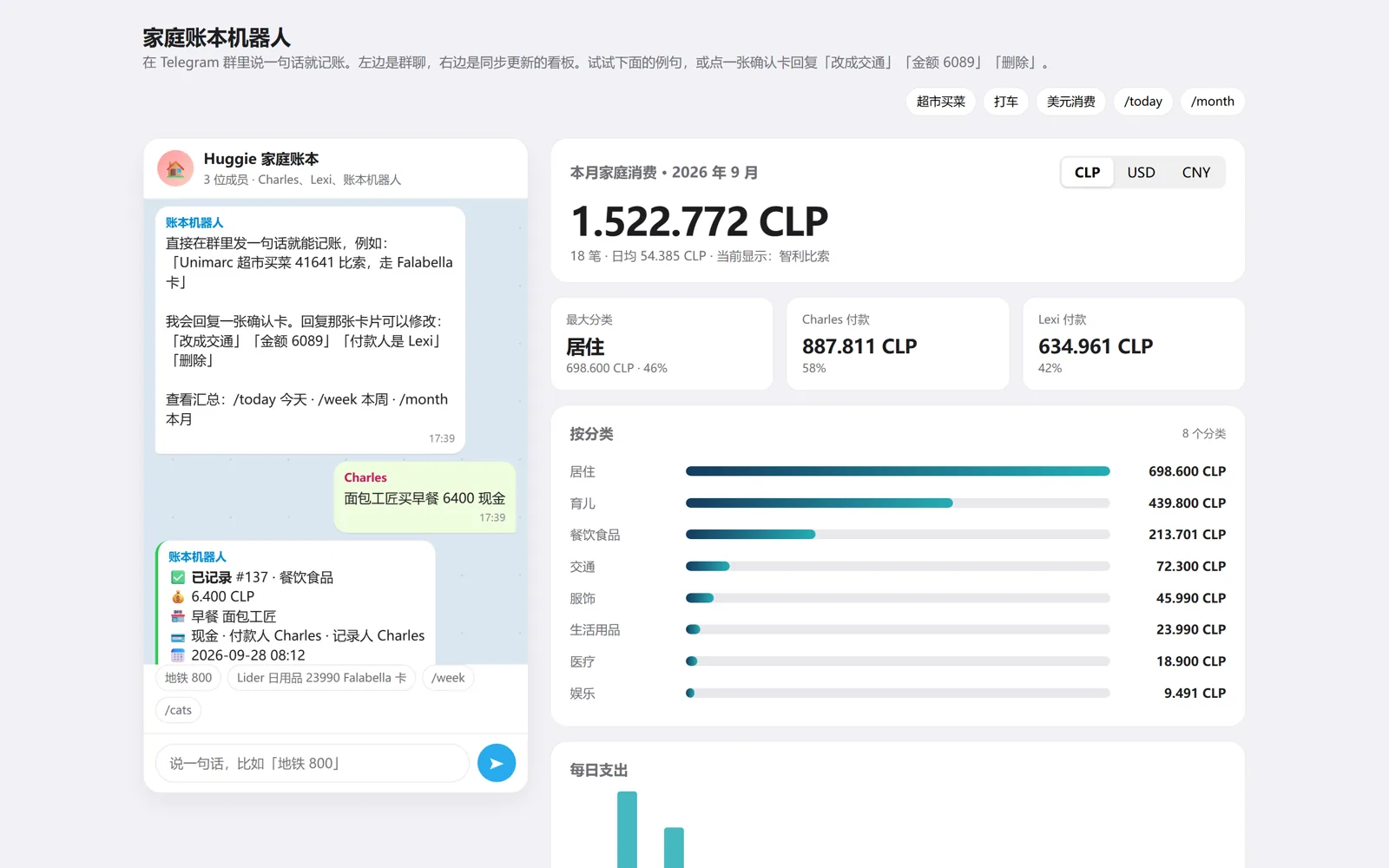Click the Huggie group house avatar
The image size is (1389, 868).
[x=175, y=168]
